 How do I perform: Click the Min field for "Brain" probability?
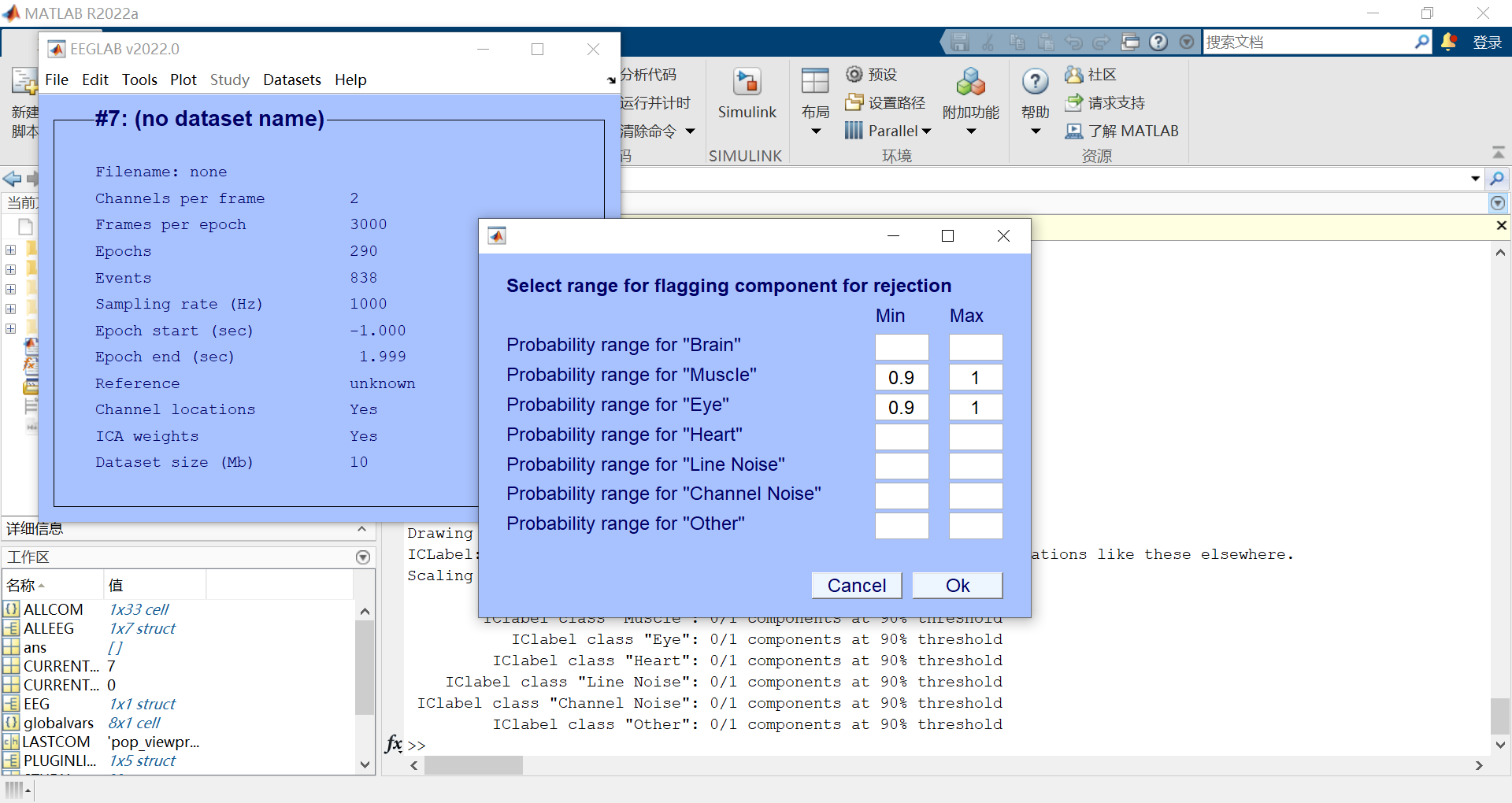point(902,347)
